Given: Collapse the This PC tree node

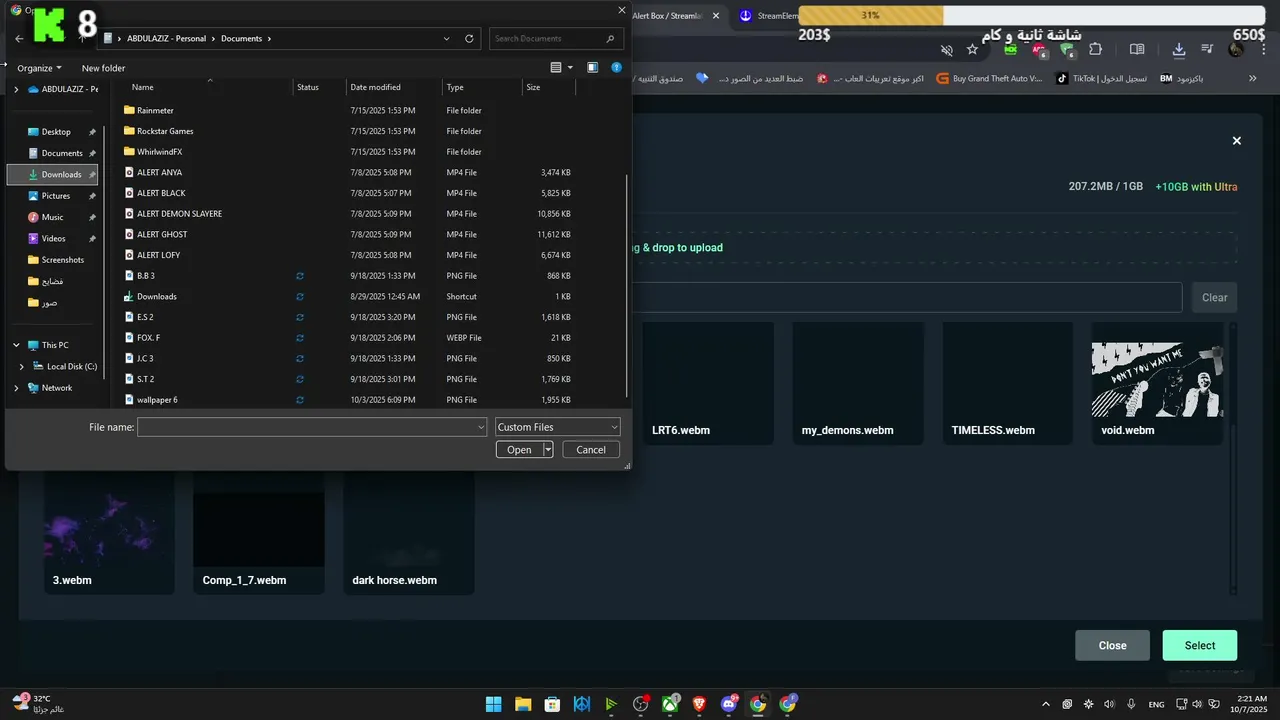Looking at the screenshot, I should pyautogui.click(x=16, y=345).
